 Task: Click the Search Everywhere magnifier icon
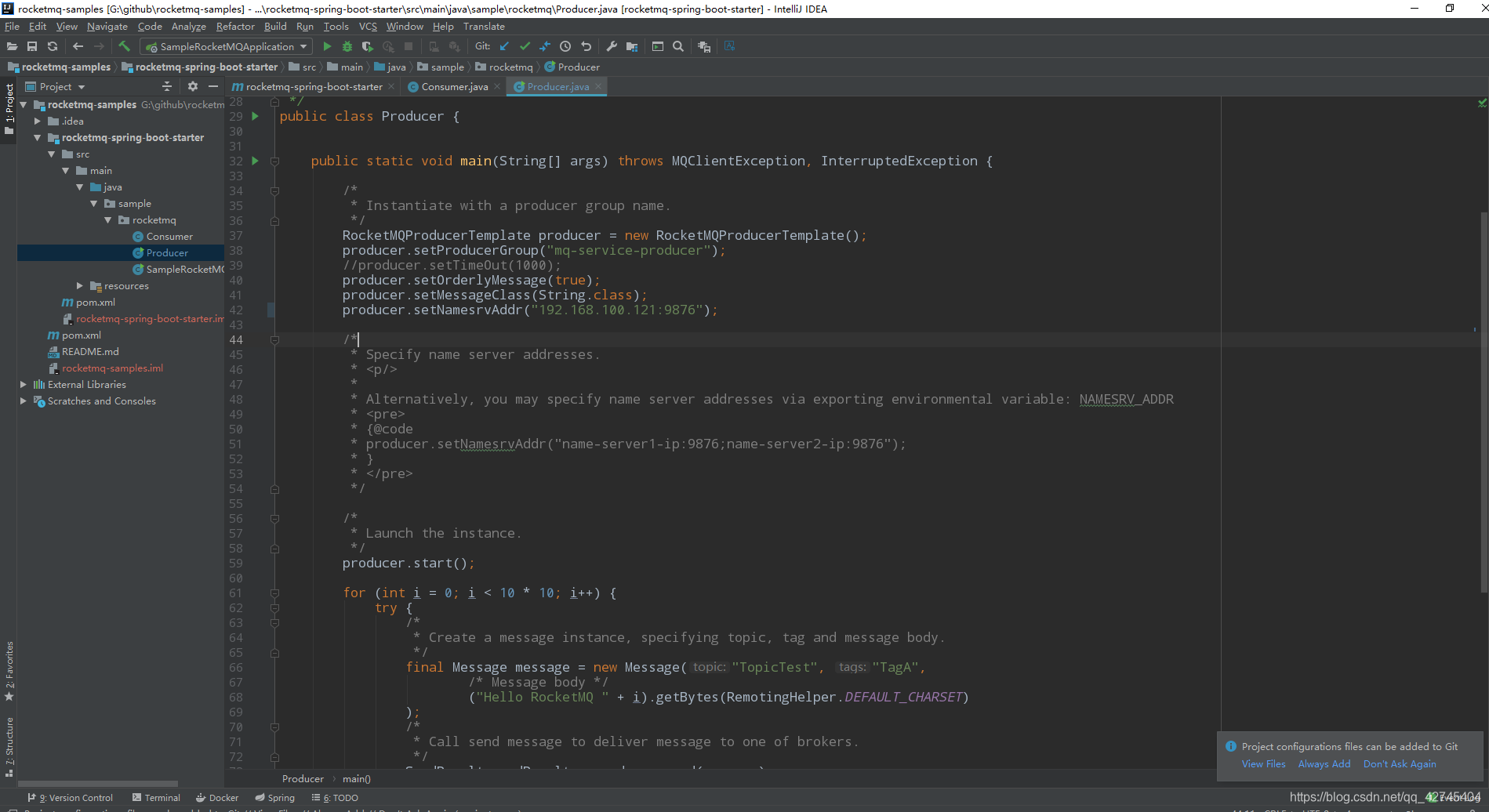click(x=678, y=46)
